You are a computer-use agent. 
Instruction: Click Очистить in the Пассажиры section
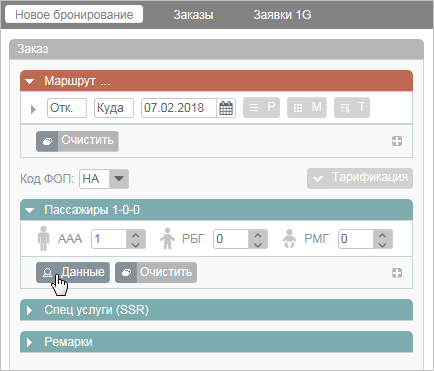[x=156, y=272]
